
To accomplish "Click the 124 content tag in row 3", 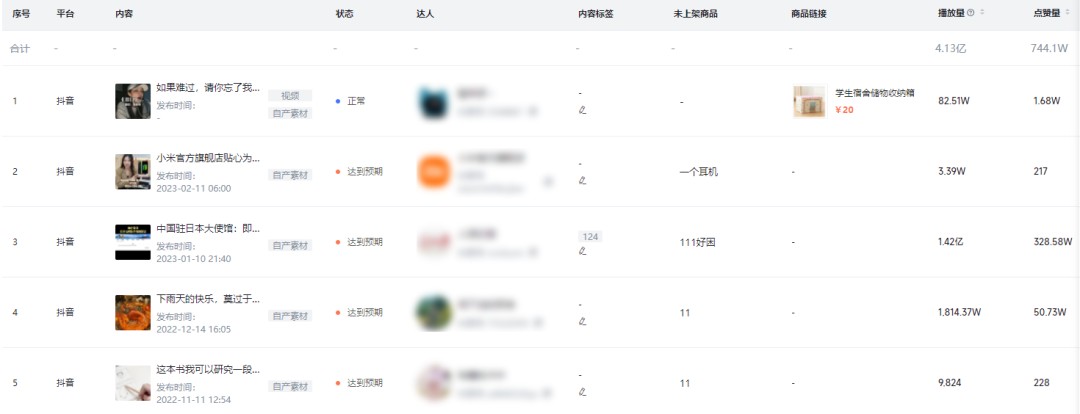I will pos(590,236).
